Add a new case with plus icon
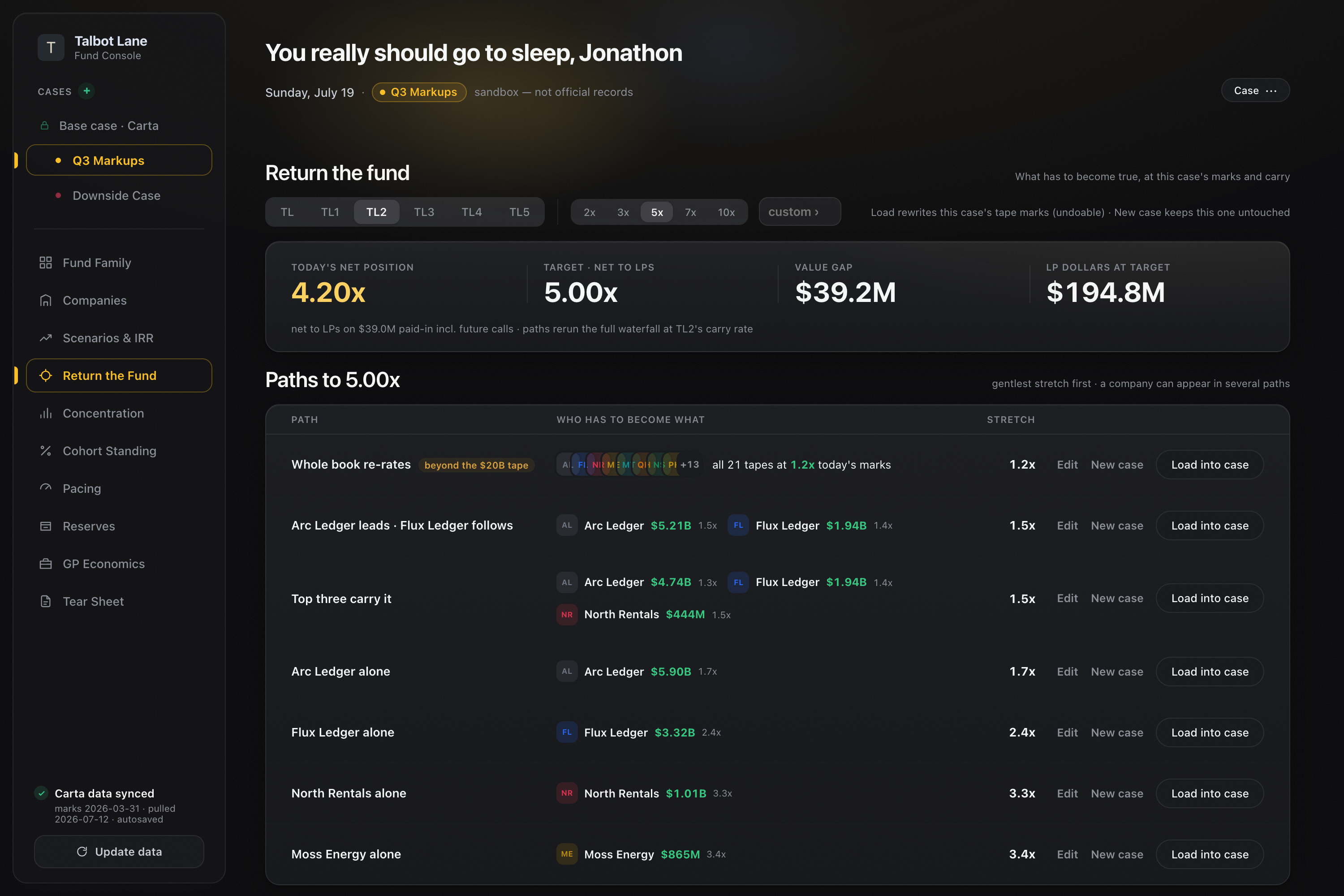This screenshot has width=1344, height=896. pos(87,91)
